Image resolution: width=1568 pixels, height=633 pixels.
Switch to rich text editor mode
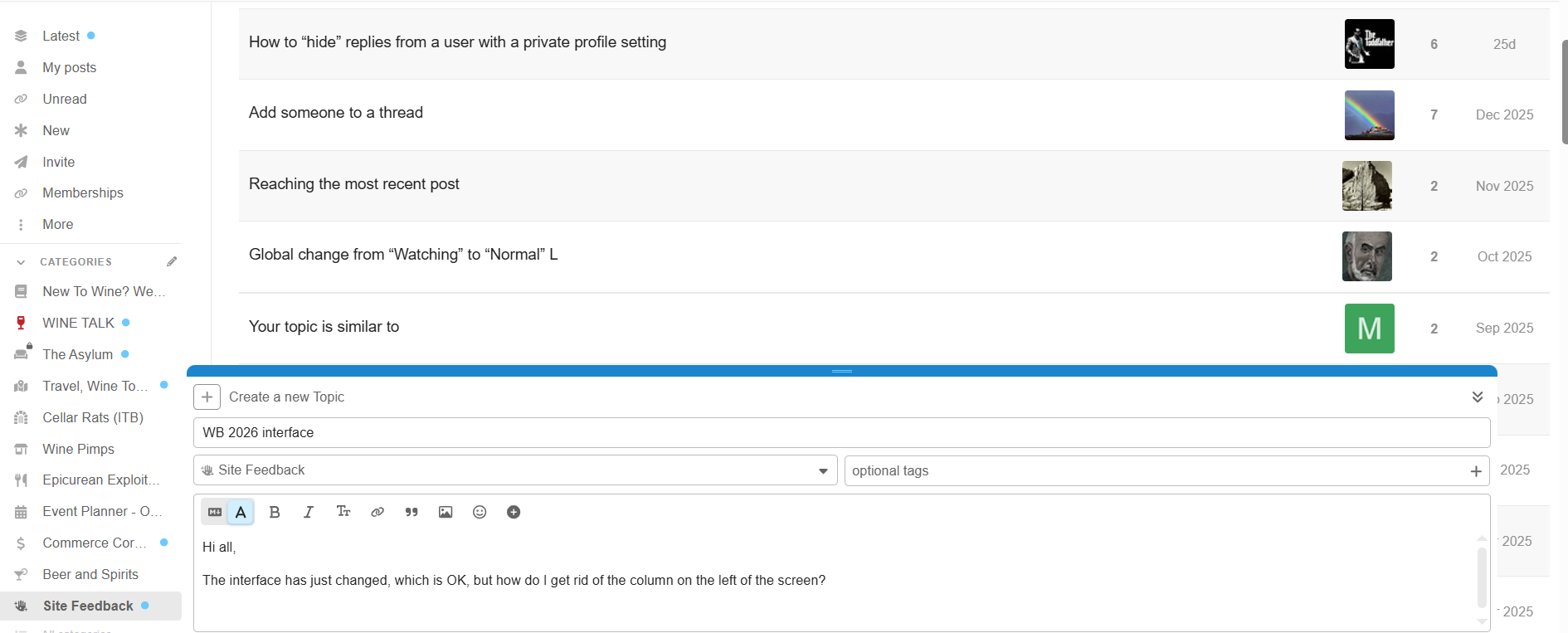click(x=241, y=512)
